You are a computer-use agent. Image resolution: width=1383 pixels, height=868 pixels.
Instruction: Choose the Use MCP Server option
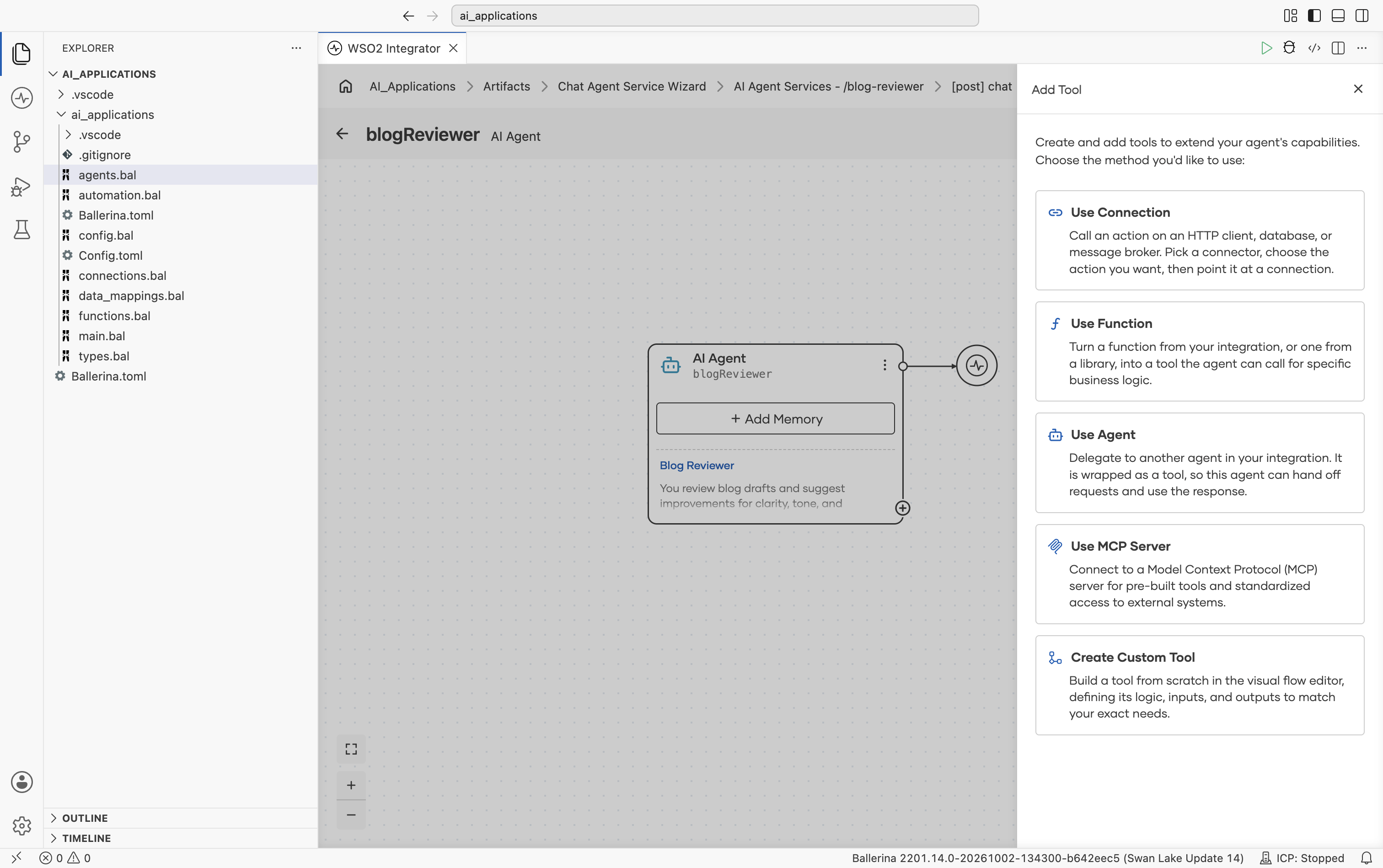click(1199, 574)
